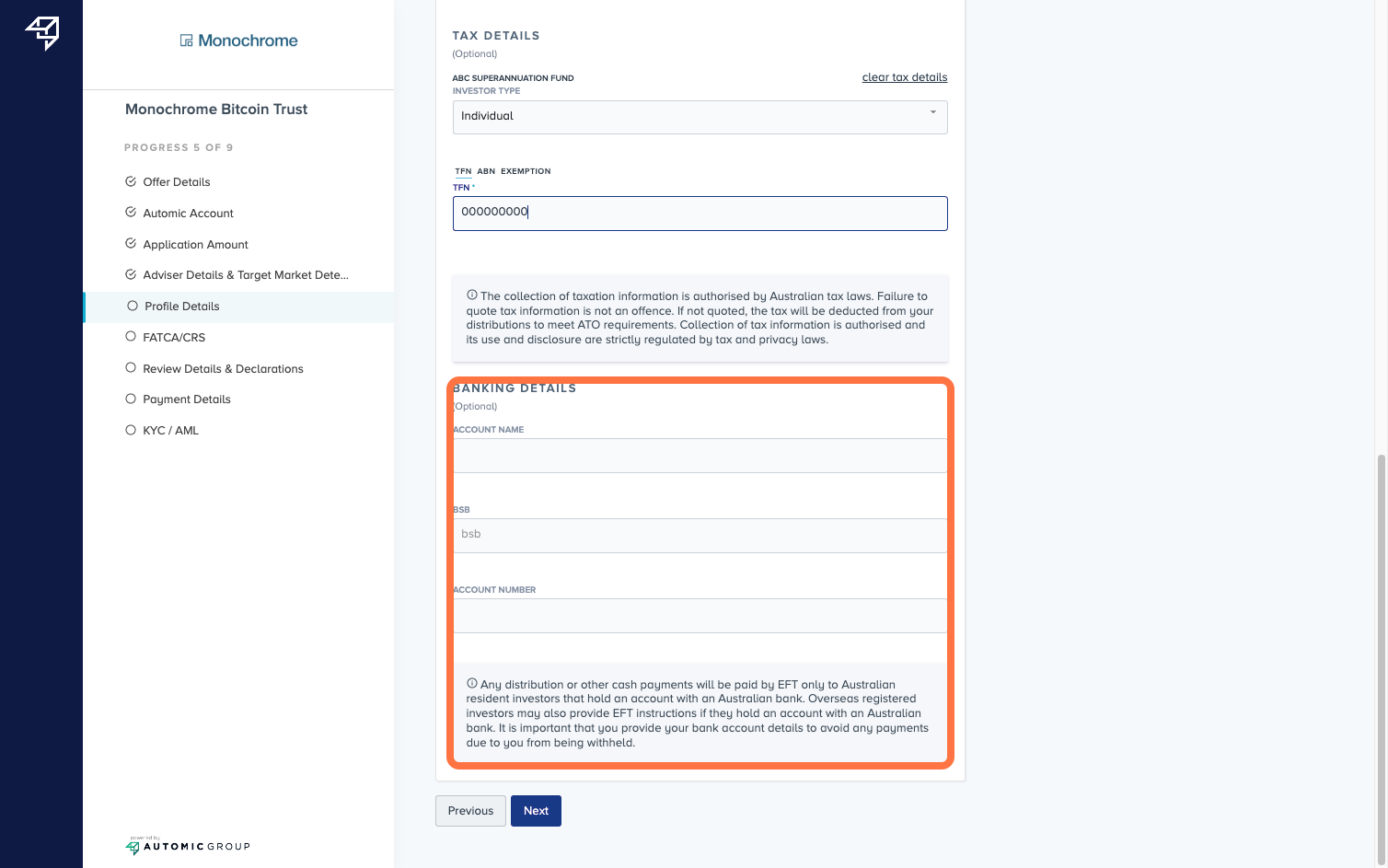Click the Payment Details step circle icon
Image resolution: width=1388 pixels, height=868 pixels.
pos(131,399)
